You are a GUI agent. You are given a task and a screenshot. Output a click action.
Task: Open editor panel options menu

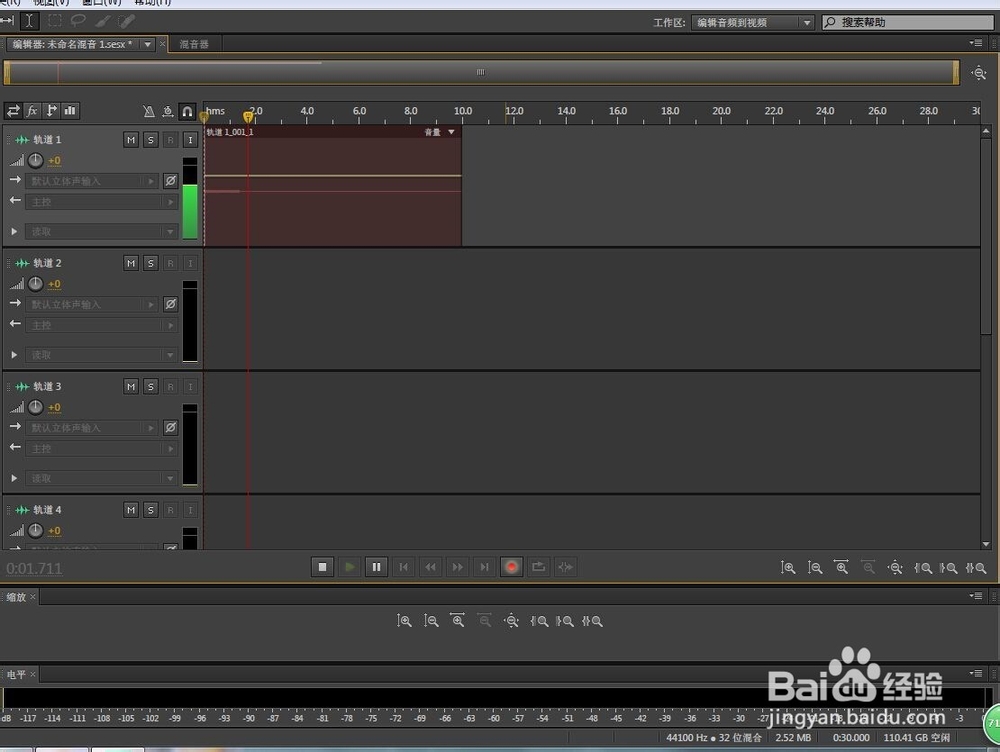click(x=976, y=43)
